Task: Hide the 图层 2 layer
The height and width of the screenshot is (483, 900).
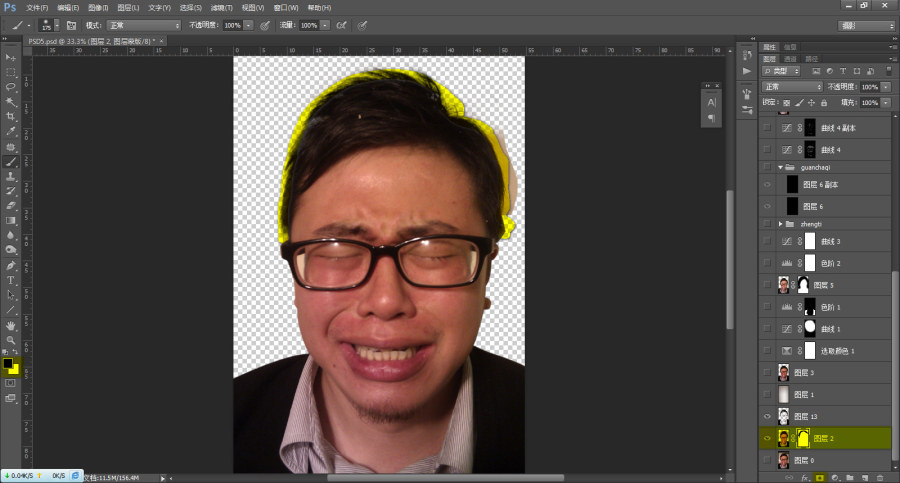Action: click(767, 438)
